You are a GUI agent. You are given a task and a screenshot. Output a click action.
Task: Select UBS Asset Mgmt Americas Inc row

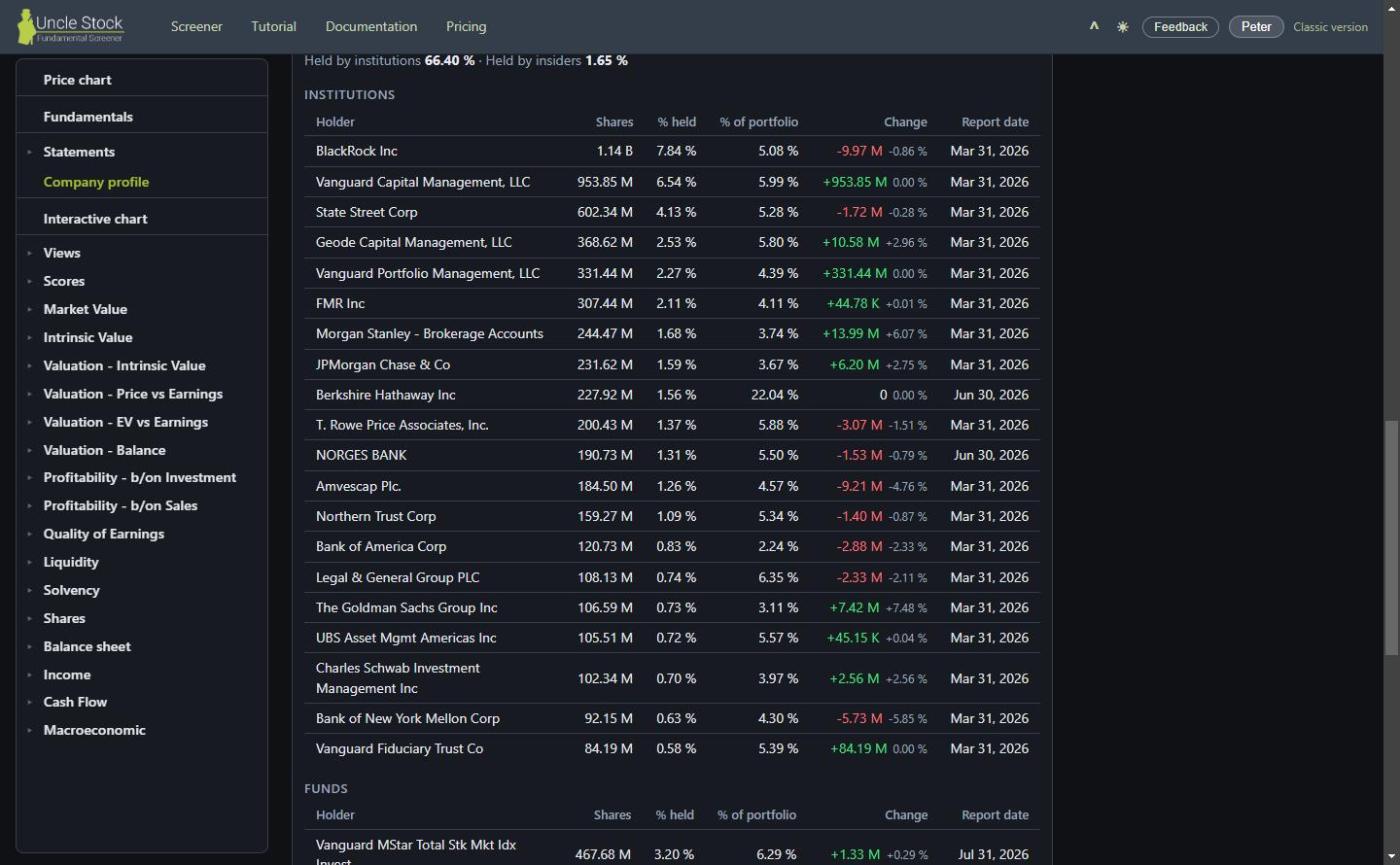(672, 637)
